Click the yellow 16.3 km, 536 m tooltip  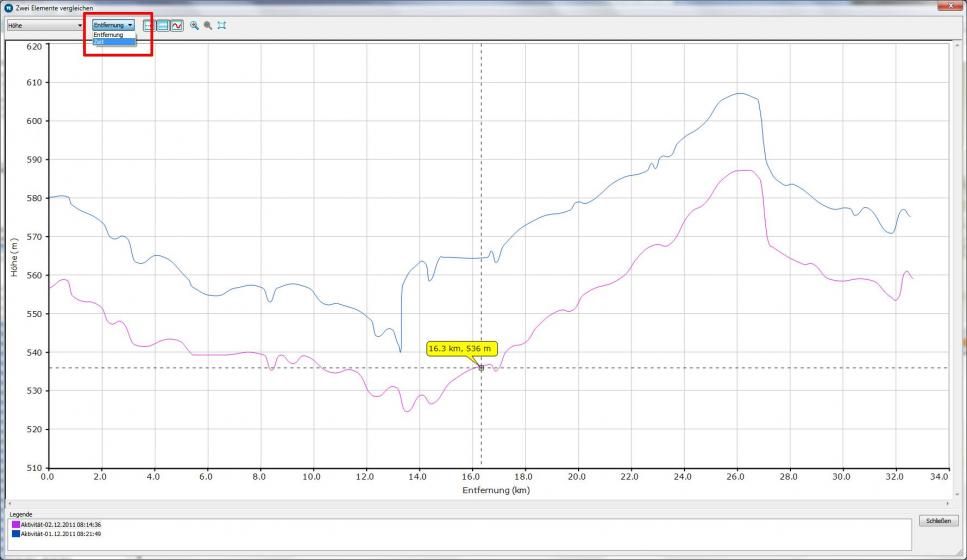(459, 348)
